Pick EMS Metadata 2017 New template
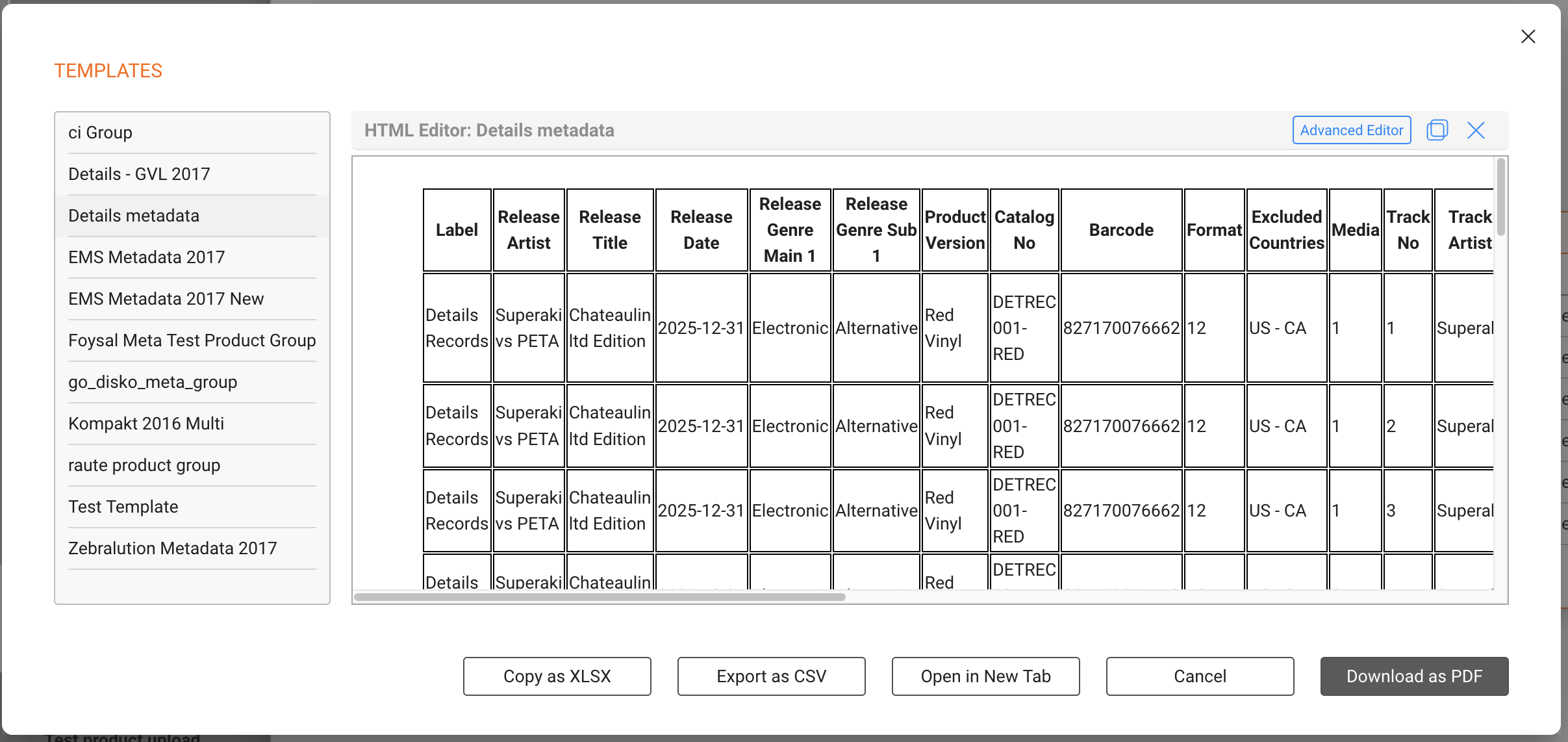This screenshot has width=1568, height=742. [192, 299]
